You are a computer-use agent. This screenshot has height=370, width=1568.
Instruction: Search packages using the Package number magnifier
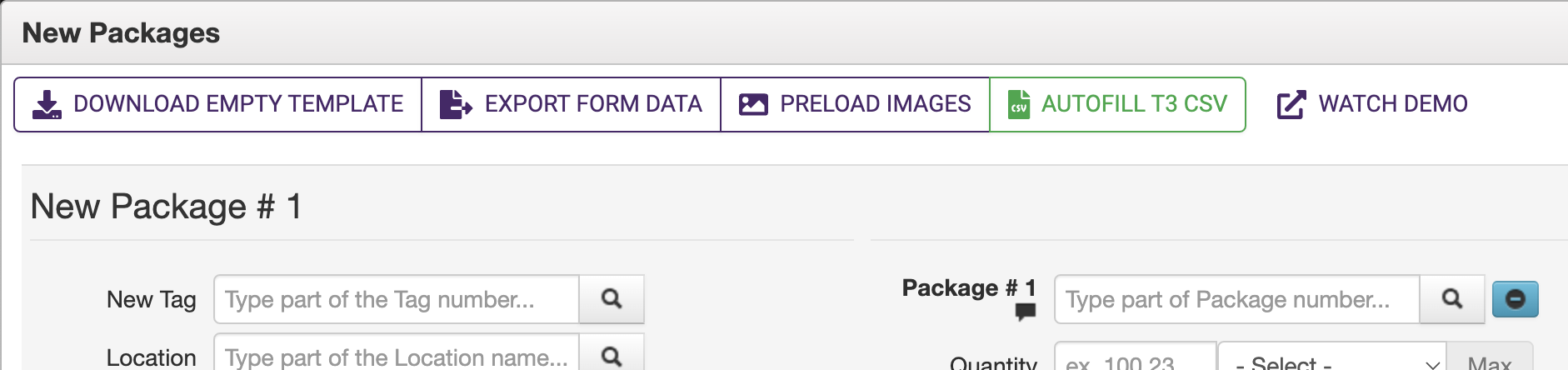(x=1452, y=299)
